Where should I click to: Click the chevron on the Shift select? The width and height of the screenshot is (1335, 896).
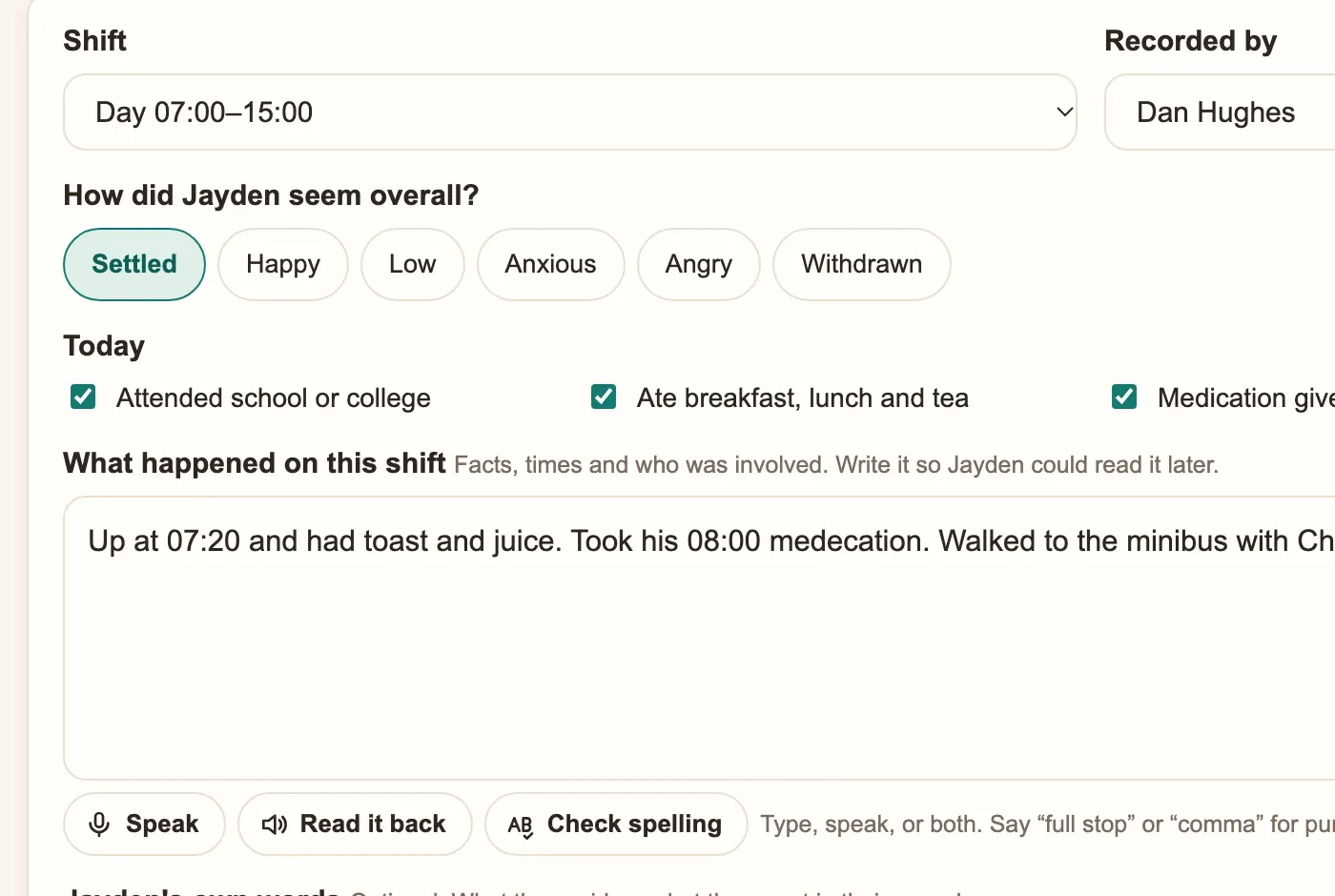point(1065,112)
